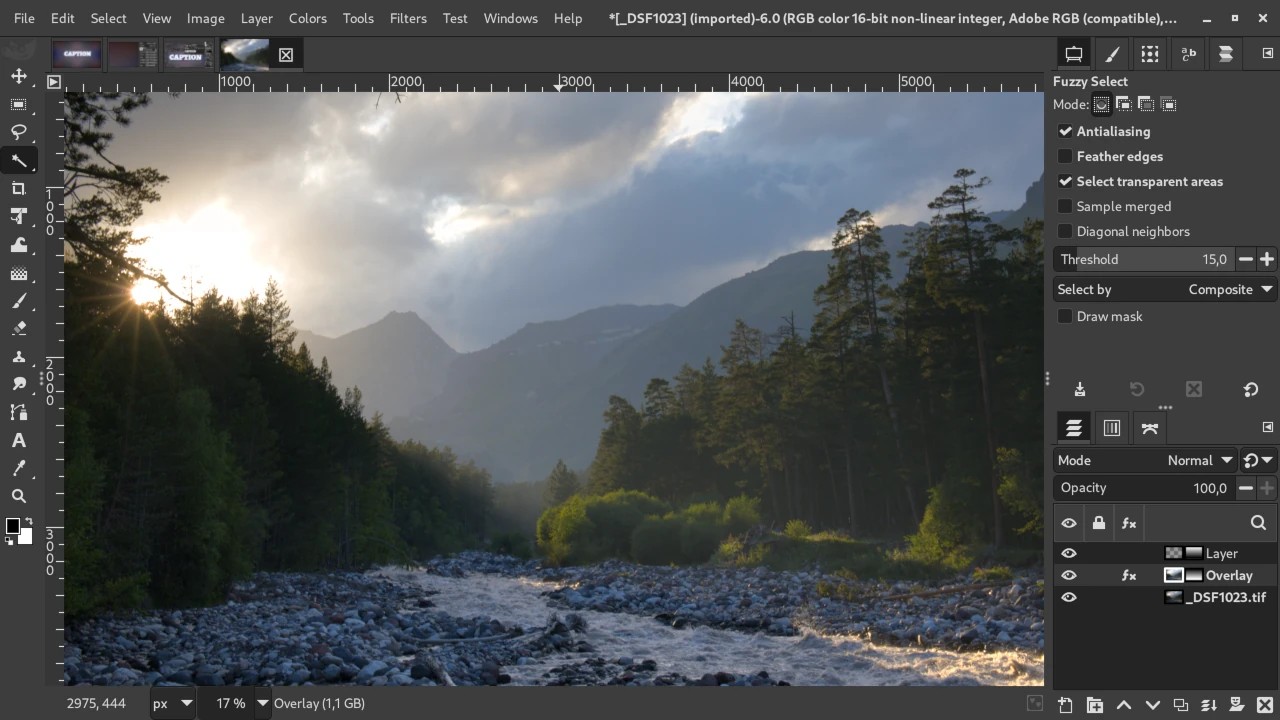Set selection mode to Subtract
1280x720 pixels.
pos(1145,104)
